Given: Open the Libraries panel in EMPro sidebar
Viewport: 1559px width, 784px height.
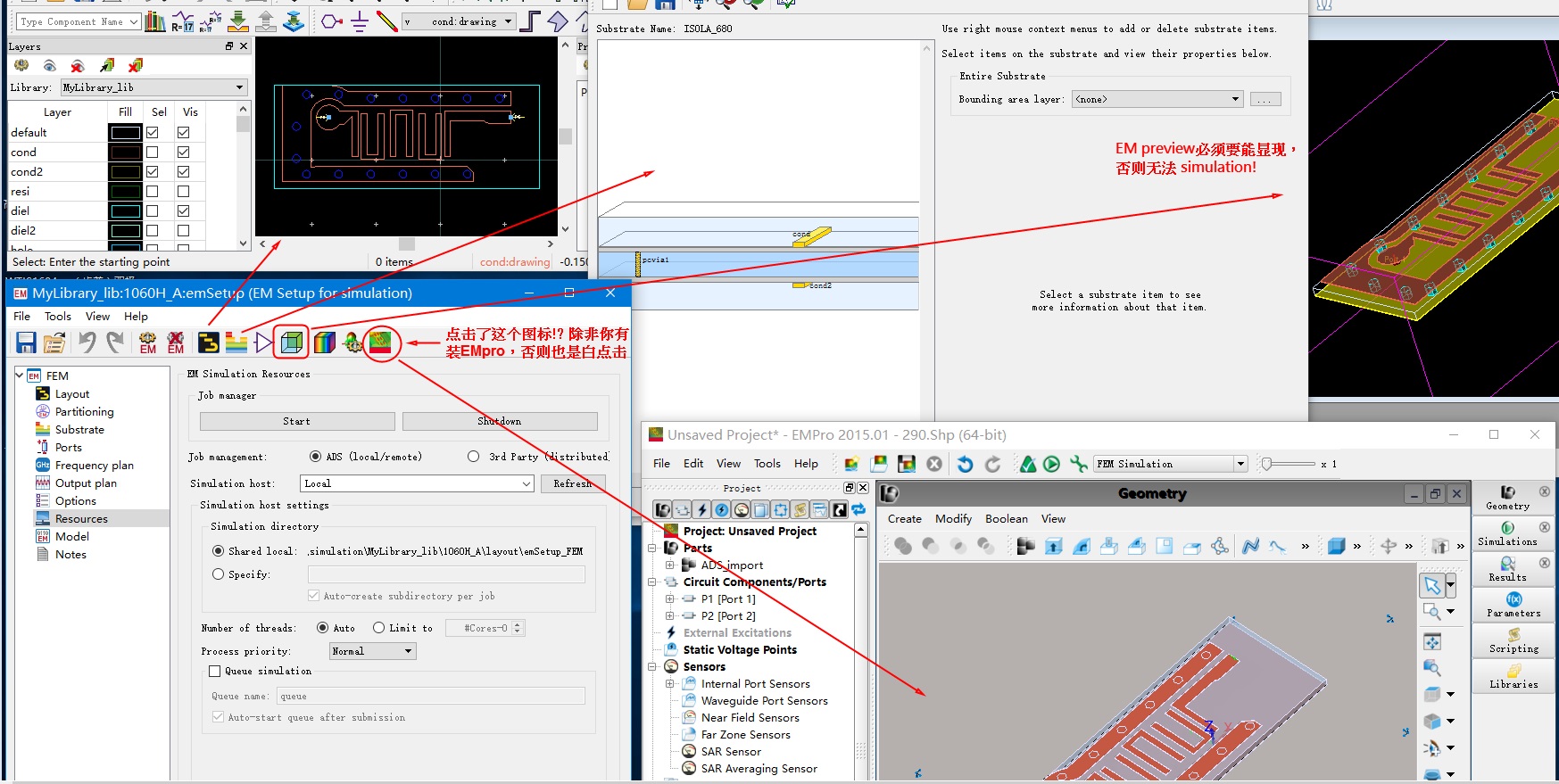Looking at the screenshot, I should (1513, 676).
